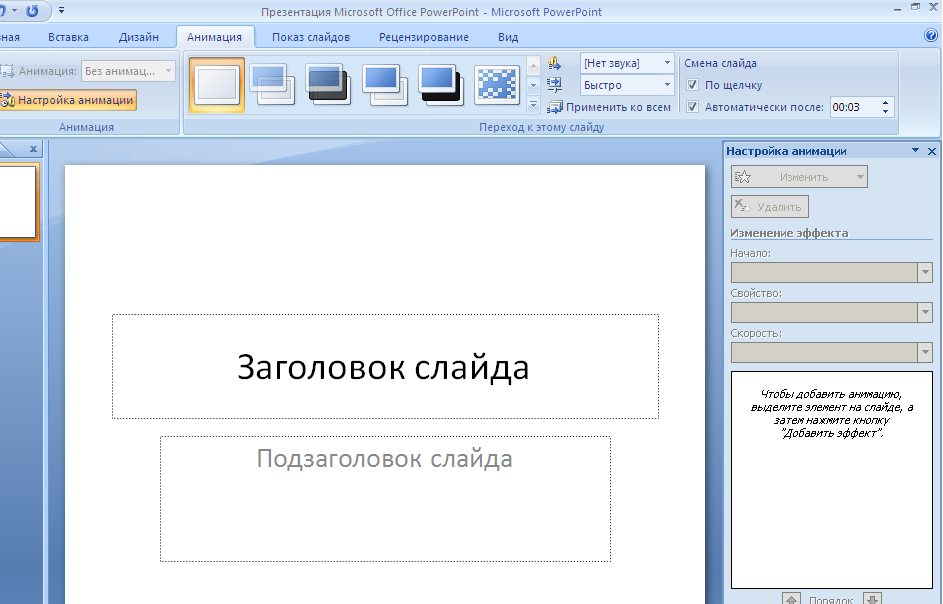Click the Настройка анимации button
943x604 pixels.
point(67,100)
